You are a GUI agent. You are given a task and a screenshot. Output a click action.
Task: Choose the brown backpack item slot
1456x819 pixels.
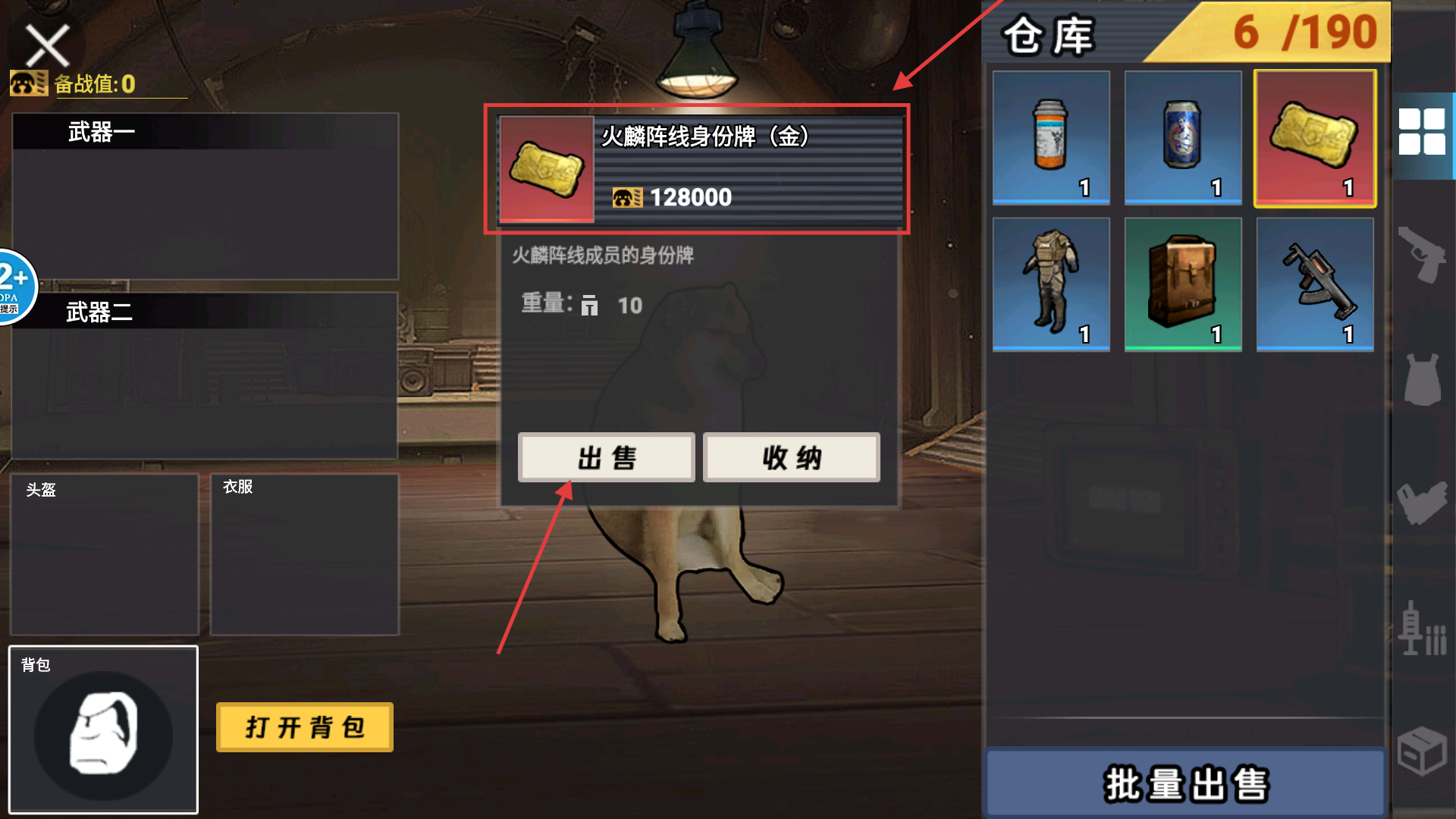(x=1183, y=284)
